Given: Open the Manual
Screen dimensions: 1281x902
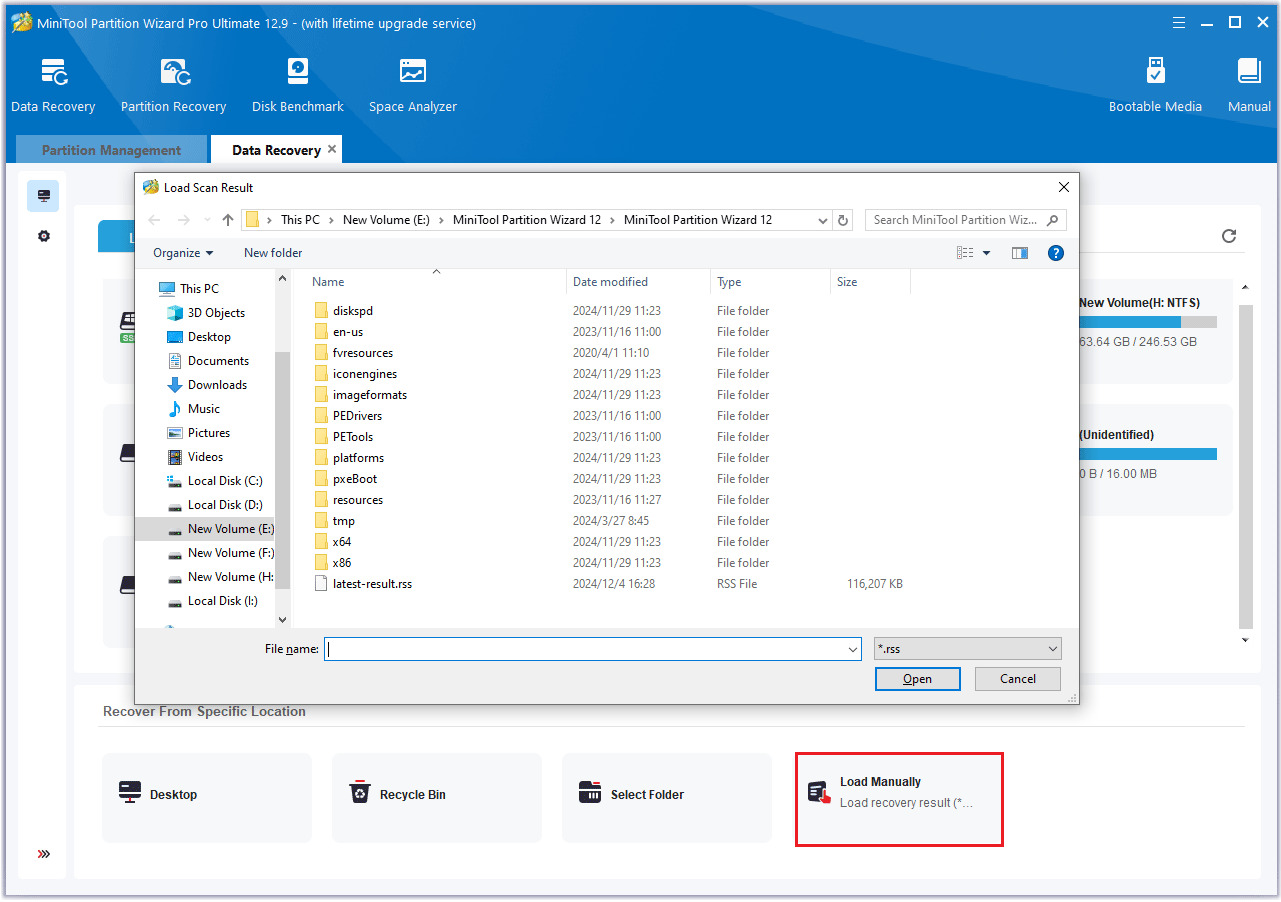Looking at the screenshot, I should (x=1249, y=85).
